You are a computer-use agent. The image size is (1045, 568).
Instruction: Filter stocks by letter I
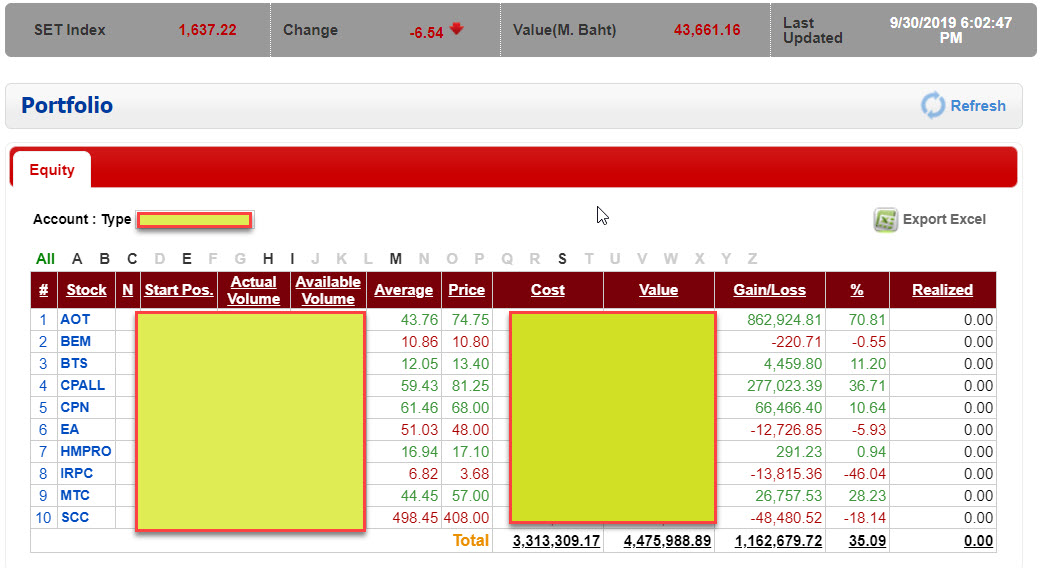point(292,259)
